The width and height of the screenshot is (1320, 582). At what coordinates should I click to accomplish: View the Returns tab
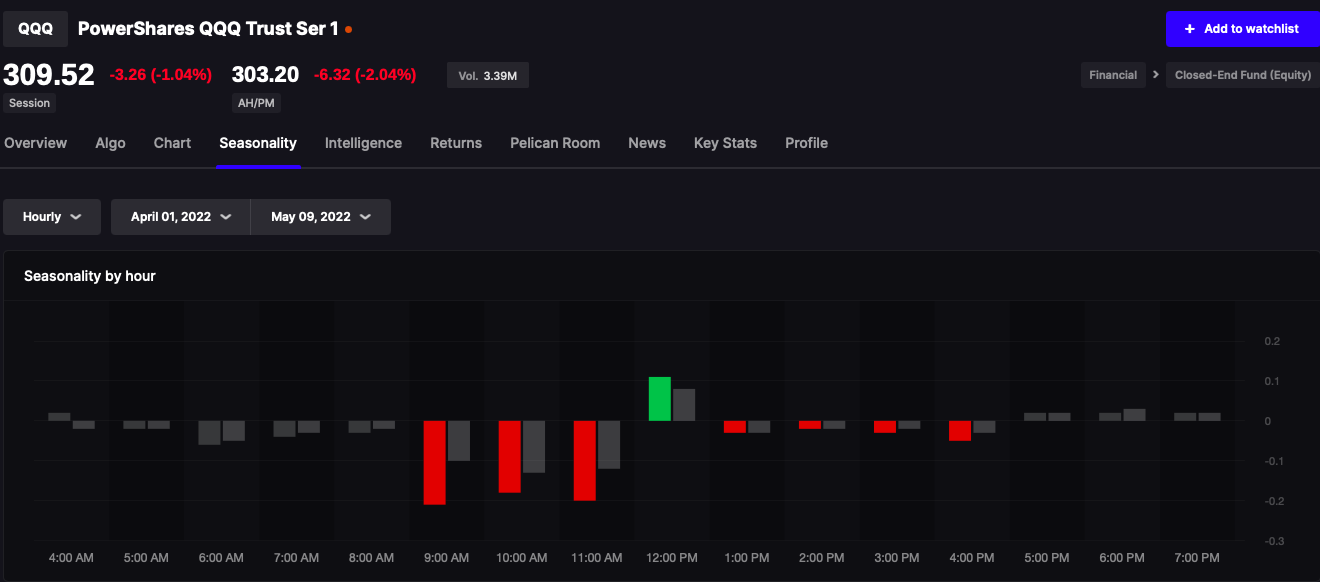click(x=456, y=143)
